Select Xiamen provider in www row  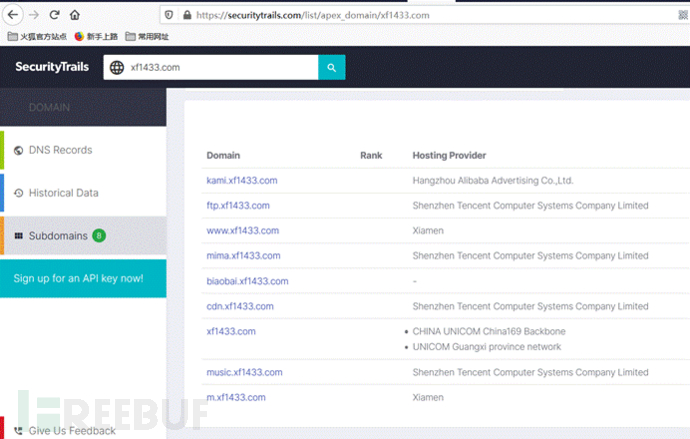(x=428, y=230)
